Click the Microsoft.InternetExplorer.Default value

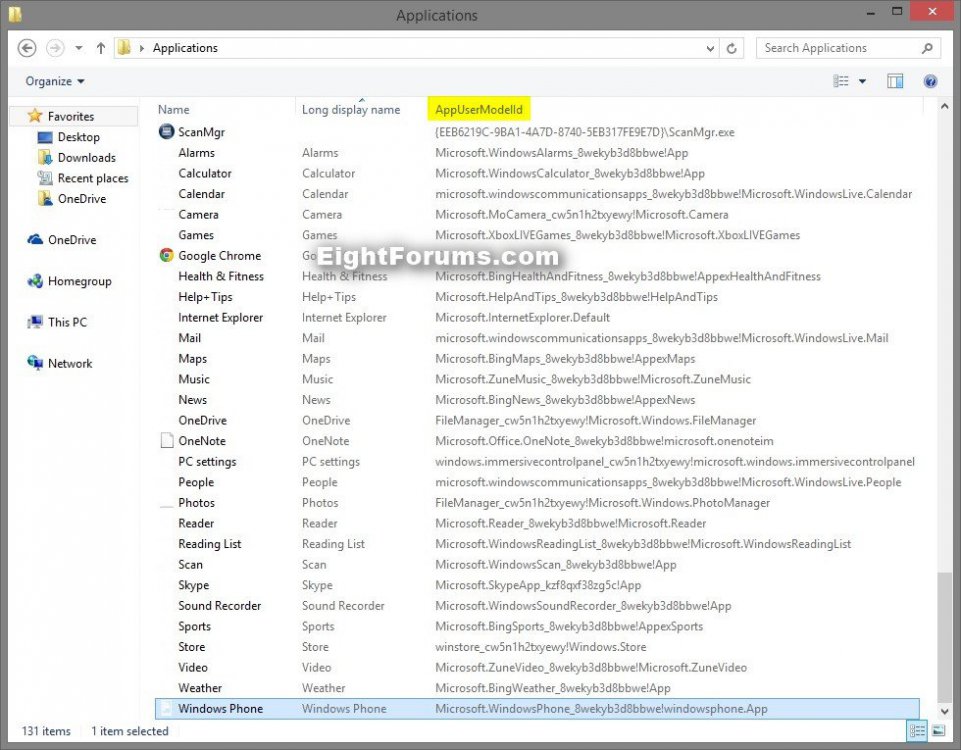click(522, 317)
